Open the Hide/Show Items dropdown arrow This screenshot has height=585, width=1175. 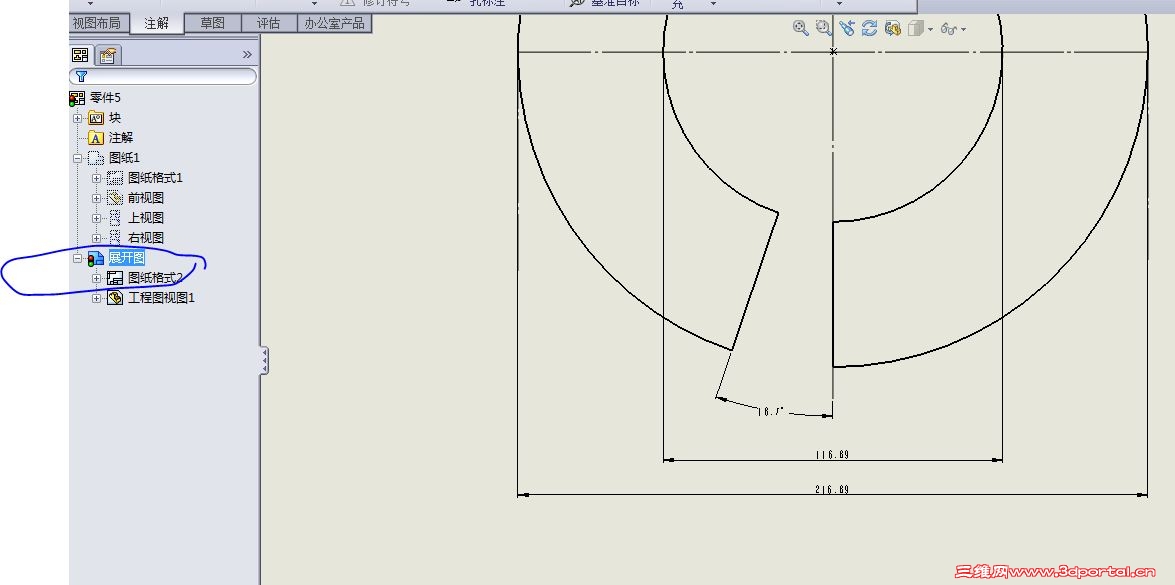coord(964,29)
